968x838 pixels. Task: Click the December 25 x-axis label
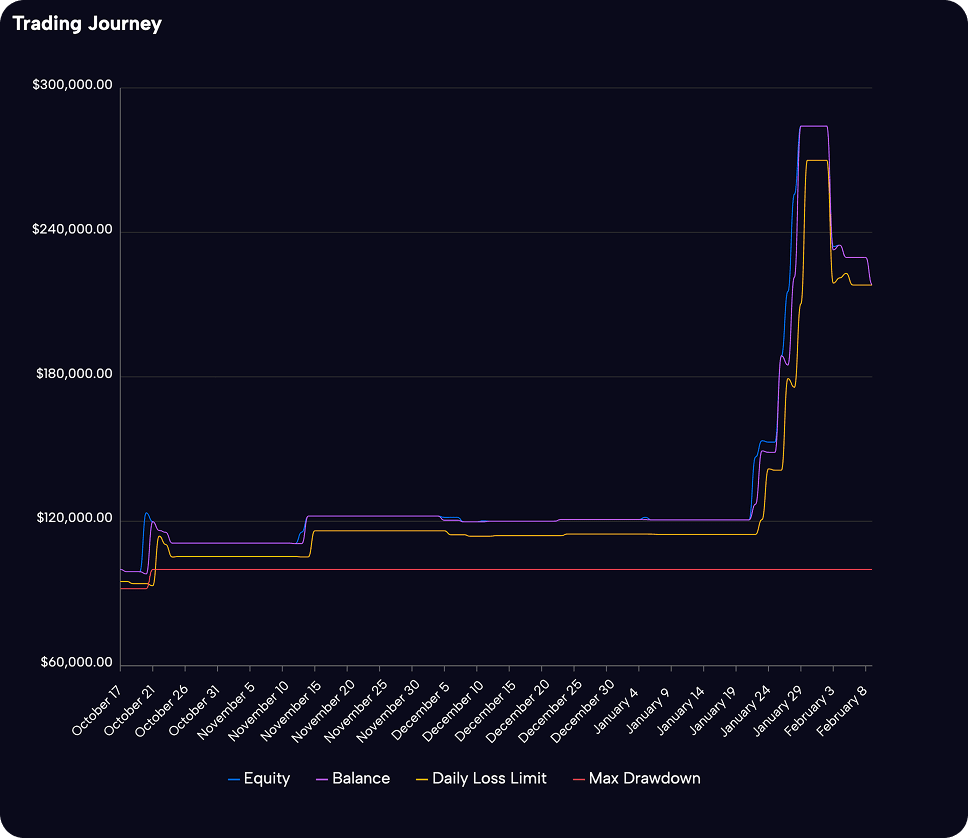(550, 711)
